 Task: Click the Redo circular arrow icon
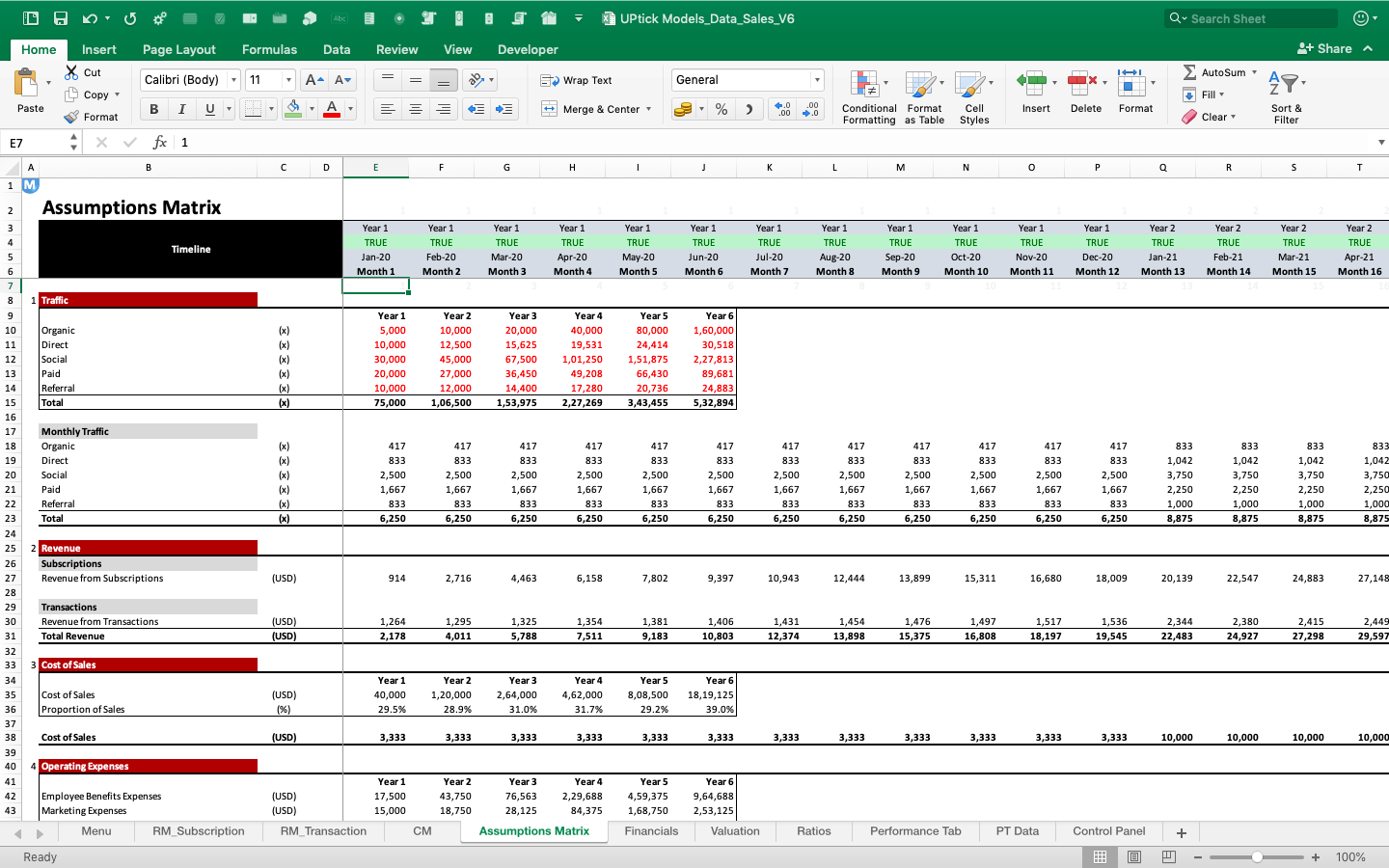point(130,18)
